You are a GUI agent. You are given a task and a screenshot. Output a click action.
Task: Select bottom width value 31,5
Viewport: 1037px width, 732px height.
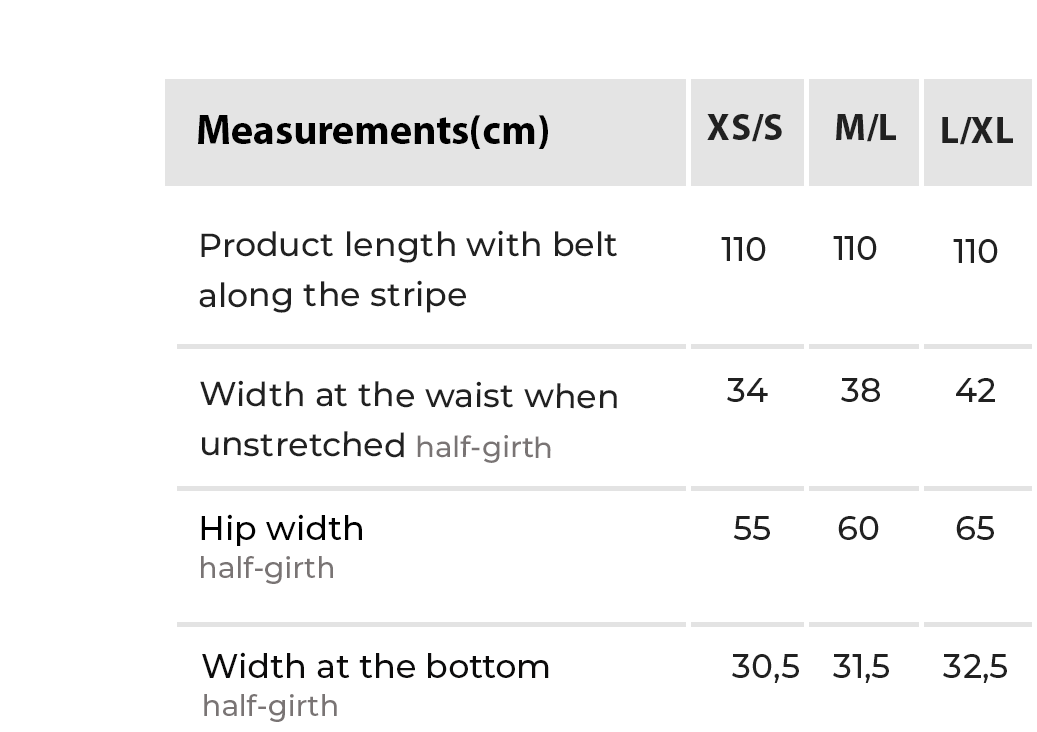click(861, 667)
